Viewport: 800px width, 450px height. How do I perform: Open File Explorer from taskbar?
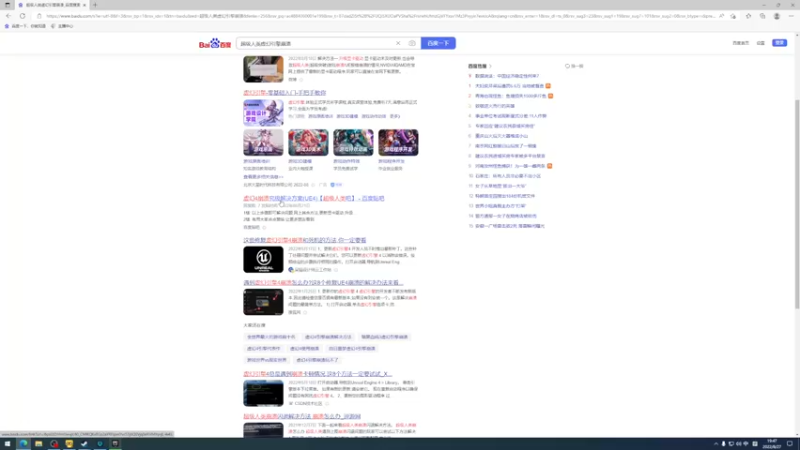click(x=38, y=444)
